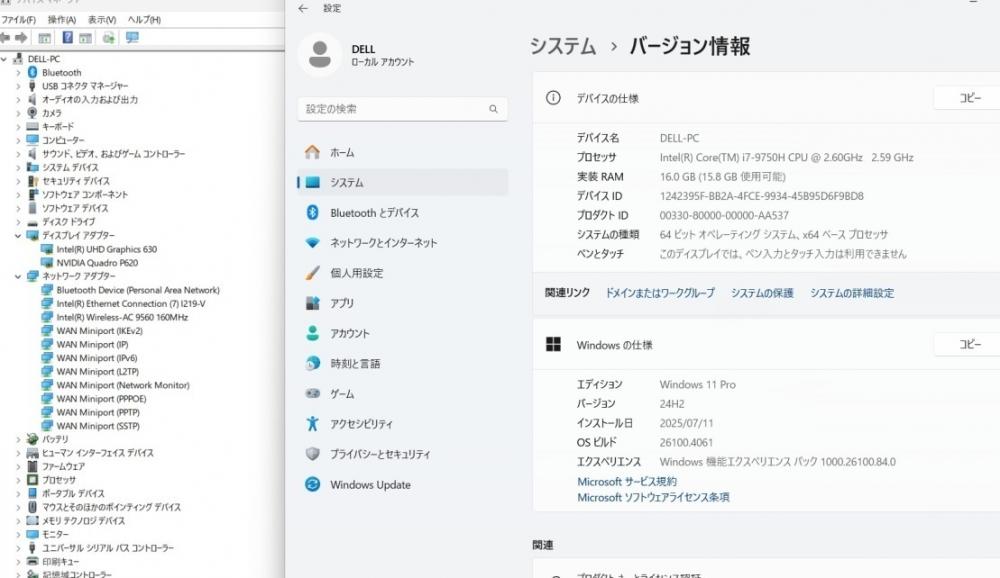Select Intel(R) UHD Graphics 630 device
The width and height of the screenshot is (1000, 578).
coord(107,249)
